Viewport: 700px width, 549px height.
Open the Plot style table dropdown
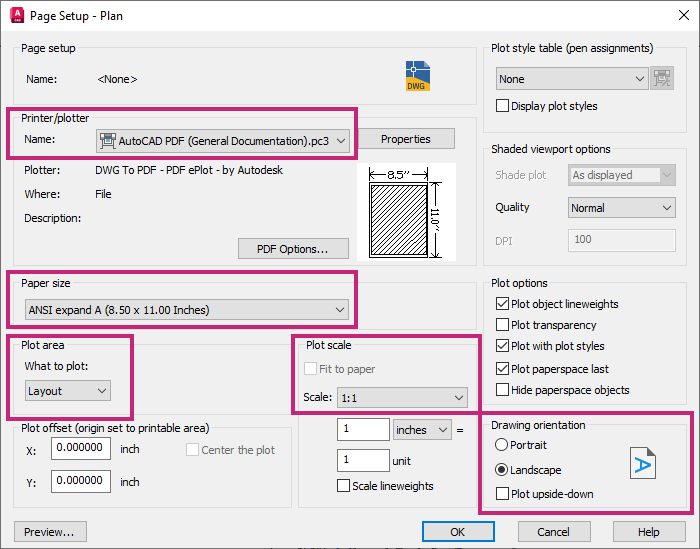click(x=572, y=79)
